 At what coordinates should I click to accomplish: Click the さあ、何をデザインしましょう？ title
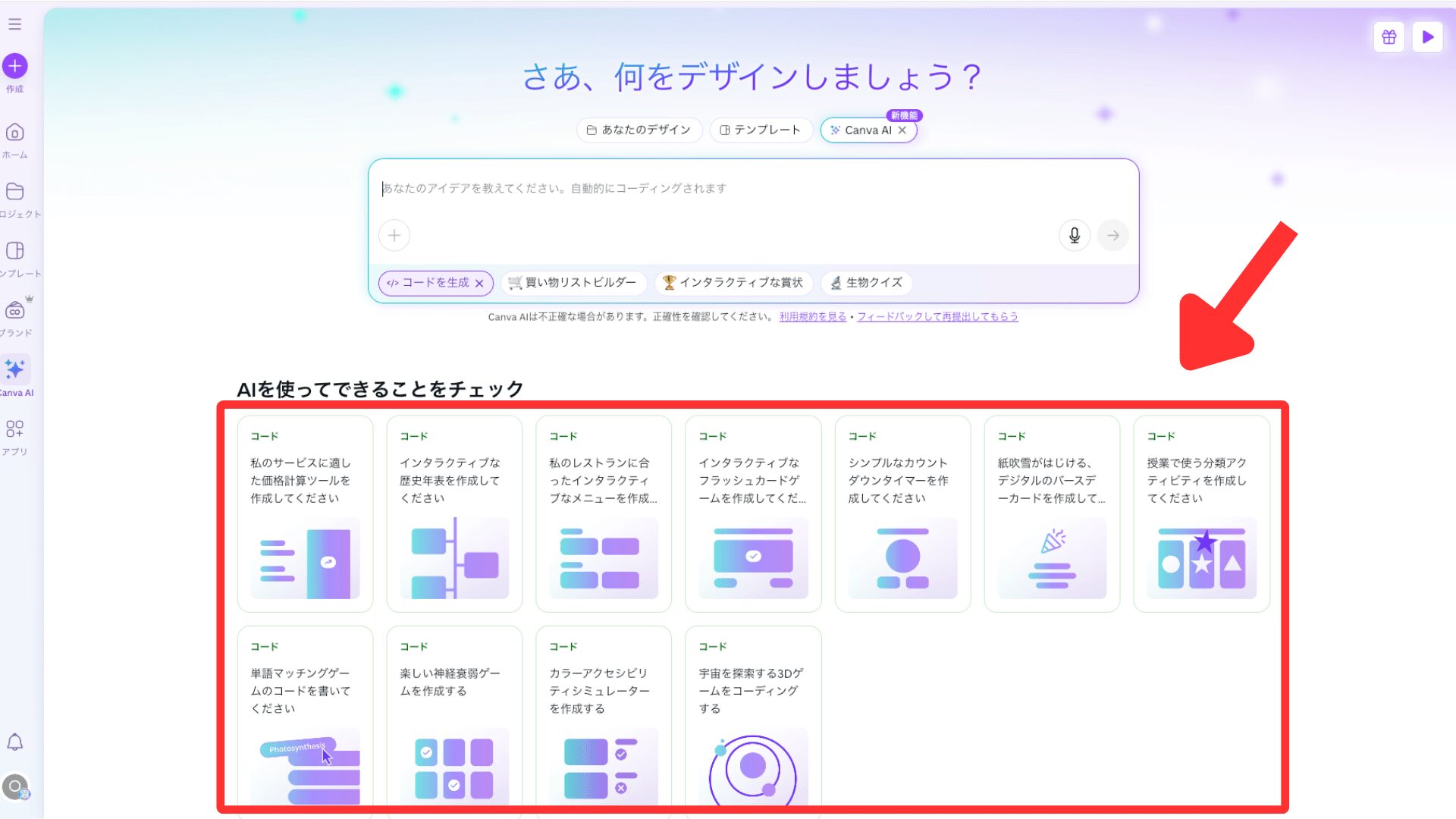pyautogui.click(x=752, y=77)
